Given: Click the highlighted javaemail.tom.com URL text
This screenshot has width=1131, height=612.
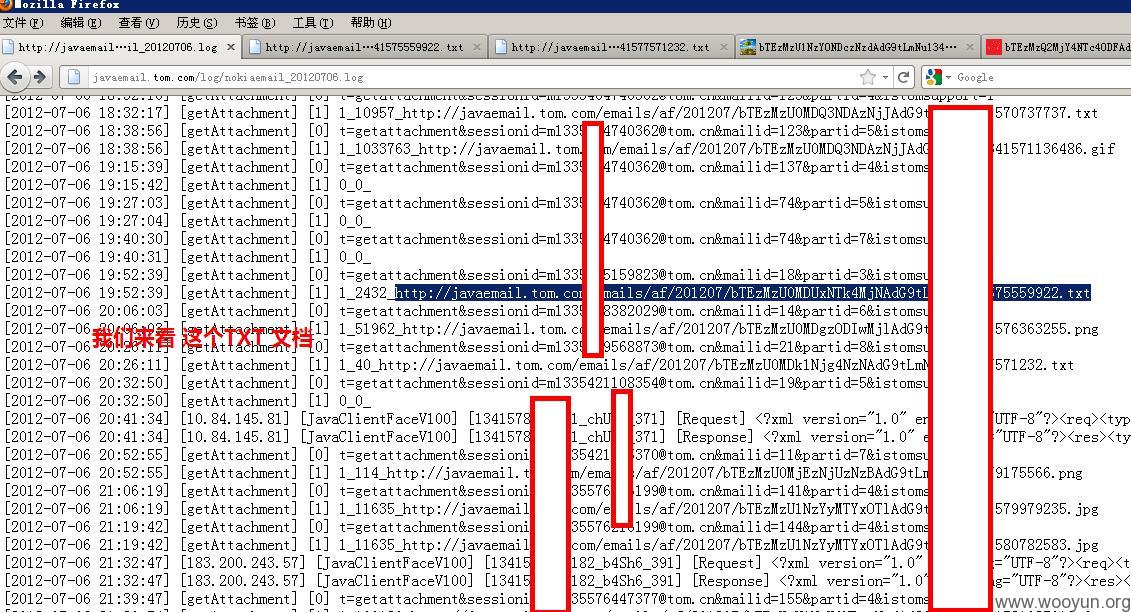Looking at the screenshot, I should click(x=742, y=293).
